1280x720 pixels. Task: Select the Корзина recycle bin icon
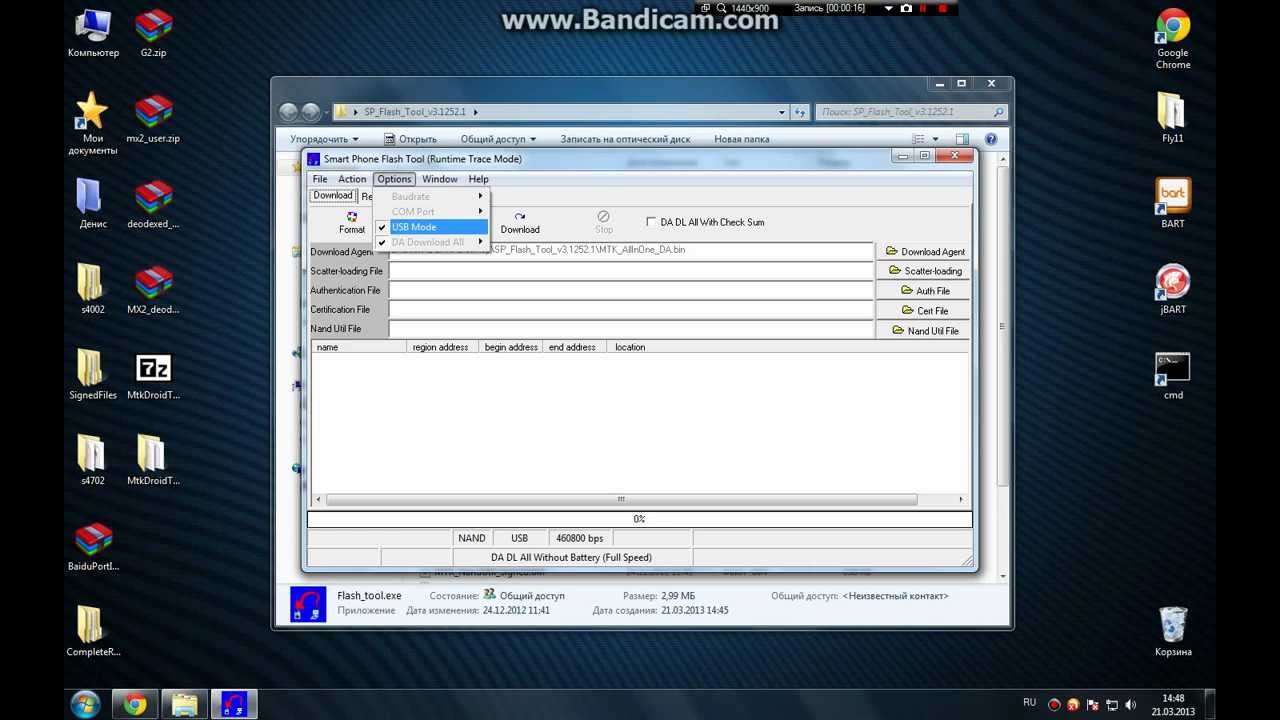pyautogui.click(x=1173, y=632)
